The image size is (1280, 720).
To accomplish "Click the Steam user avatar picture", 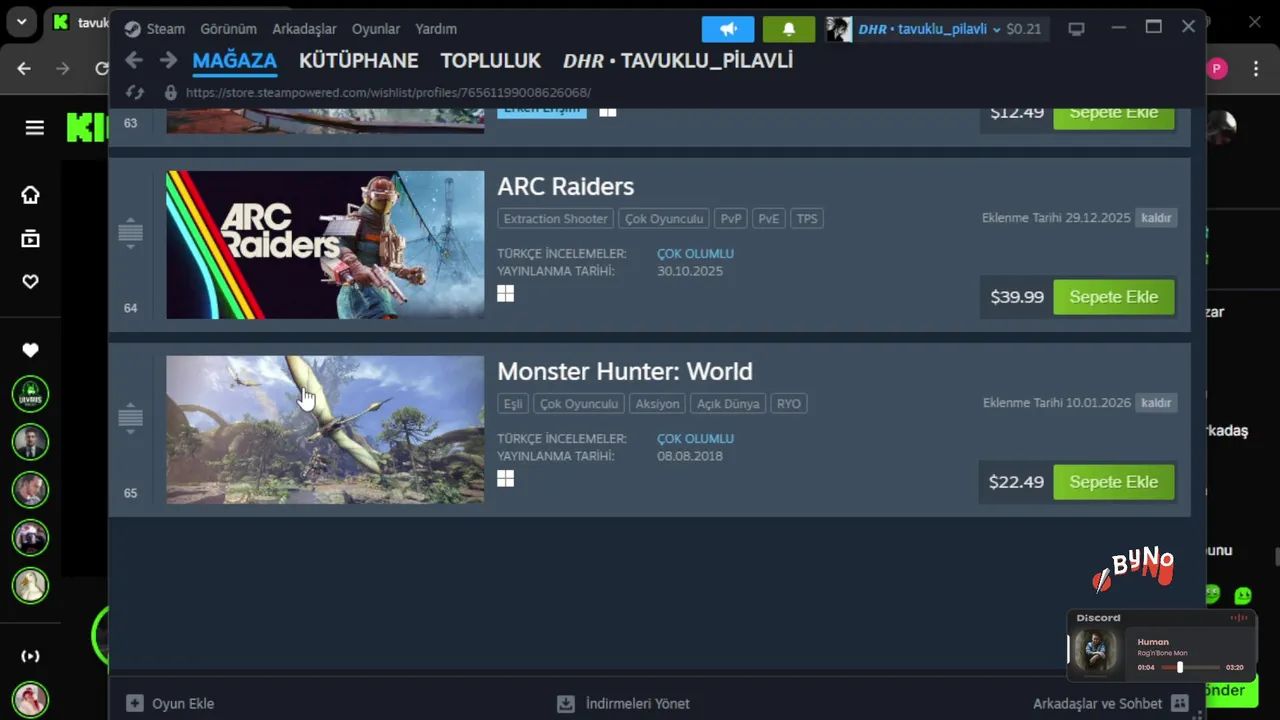I will (839, 29).
